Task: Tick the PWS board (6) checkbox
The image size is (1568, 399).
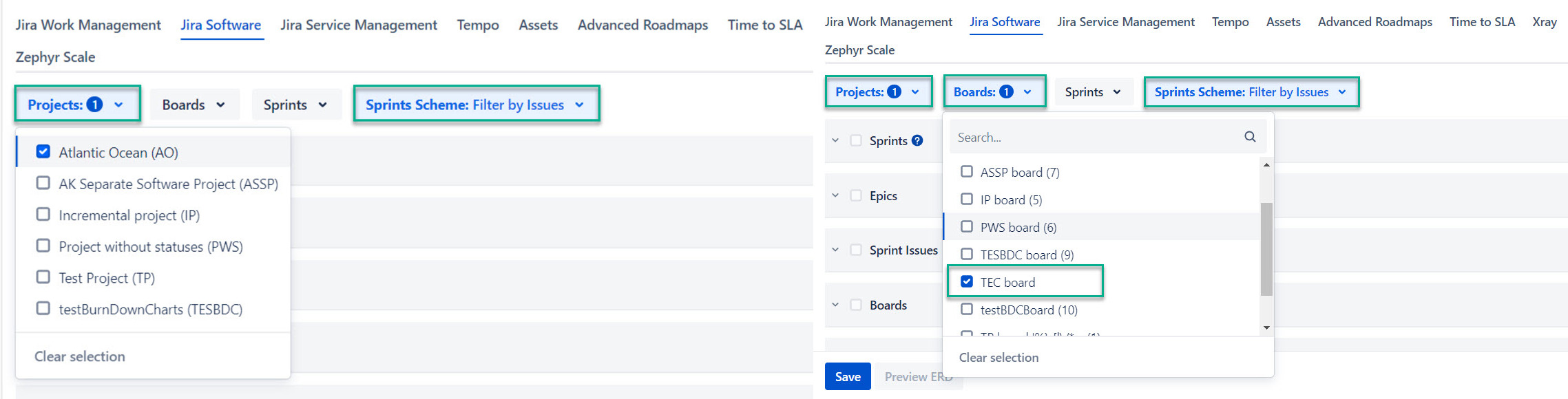Action: [967, 227]
